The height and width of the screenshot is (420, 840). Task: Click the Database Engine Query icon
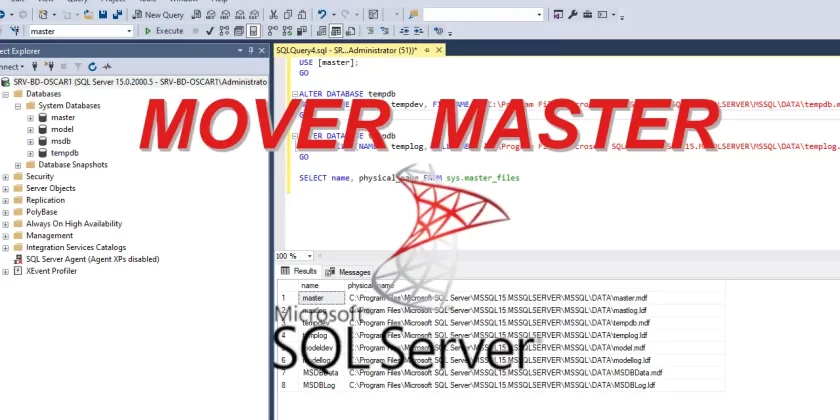[197, 15]
